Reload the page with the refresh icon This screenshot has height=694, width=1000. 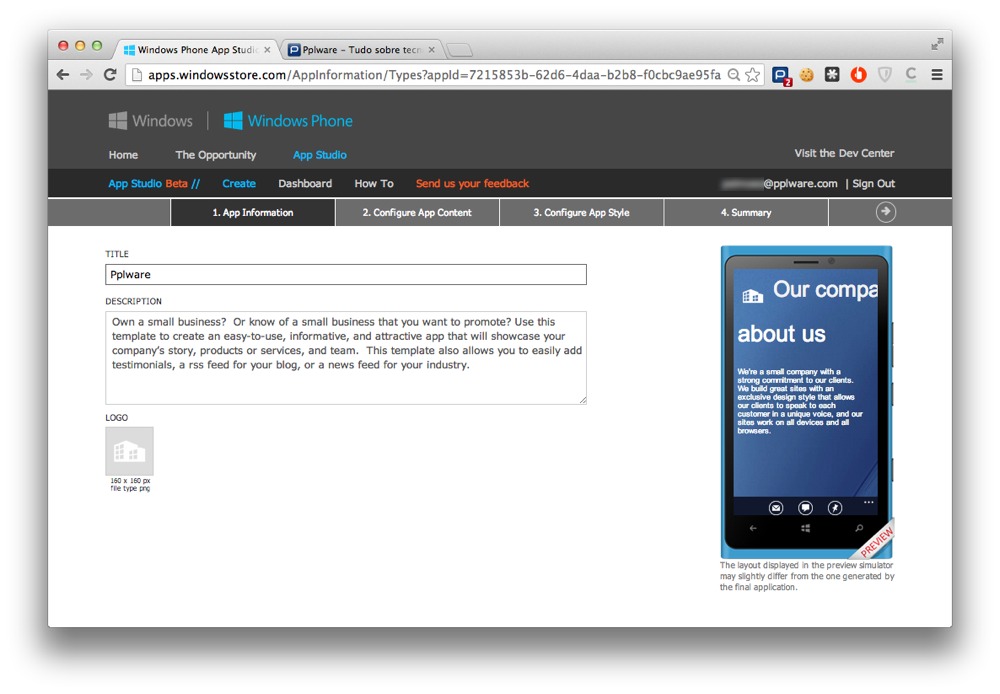point(110,75)
